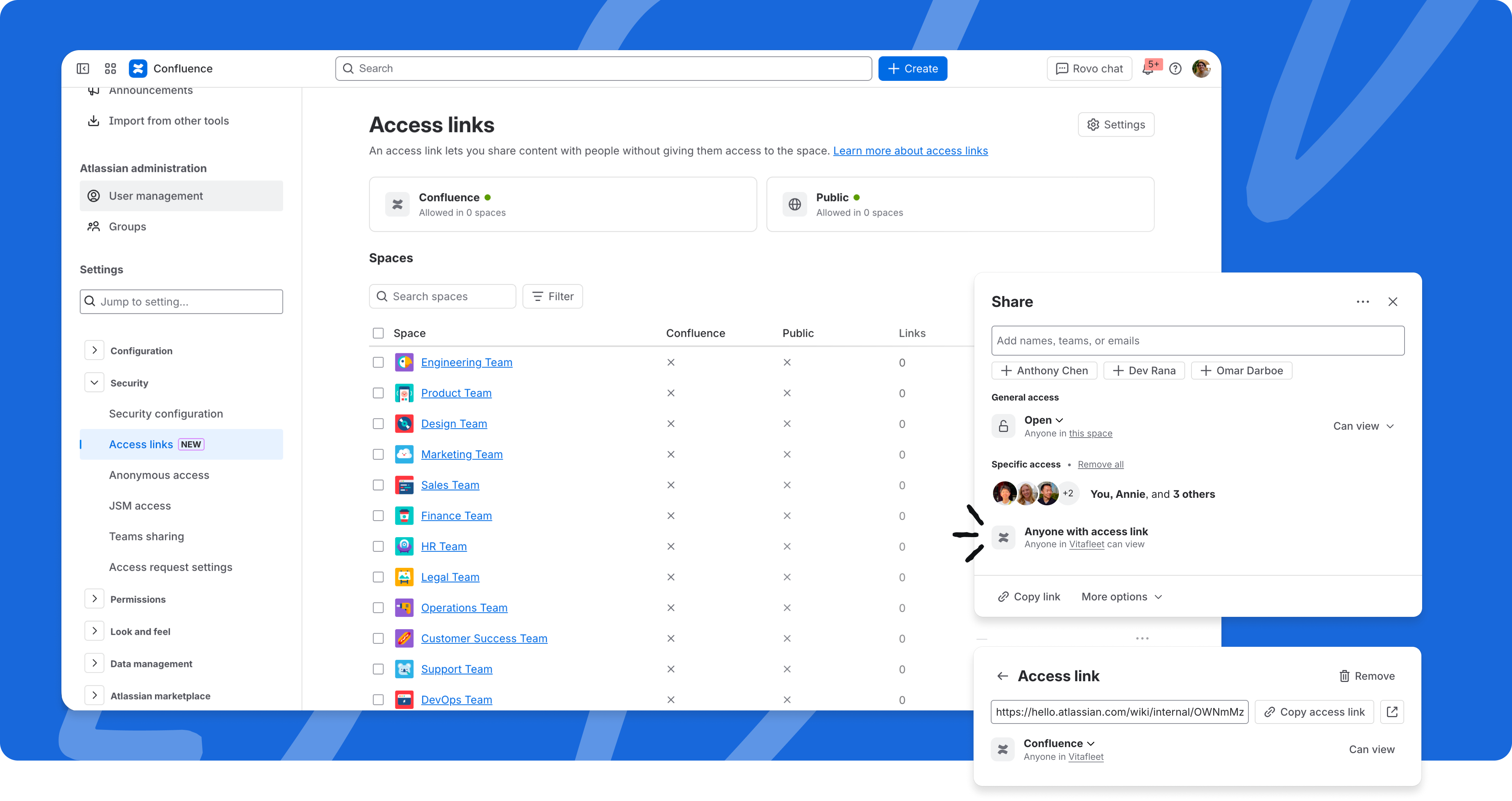Select User management in sidebar
1512x801 pixels.
coord(181,196)
